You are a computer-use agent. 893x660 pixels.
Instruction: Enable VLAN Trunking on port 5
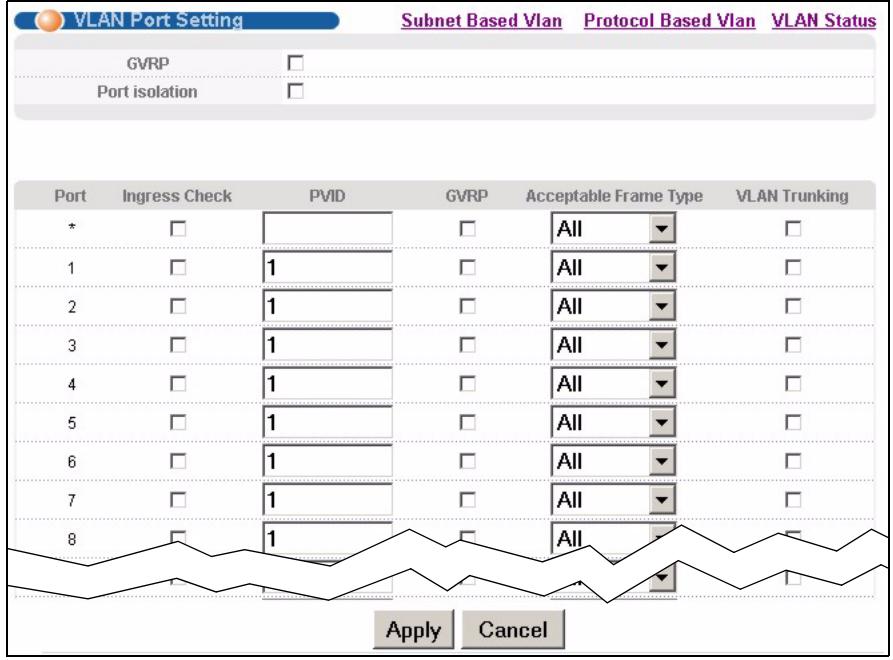coord(793,422)
